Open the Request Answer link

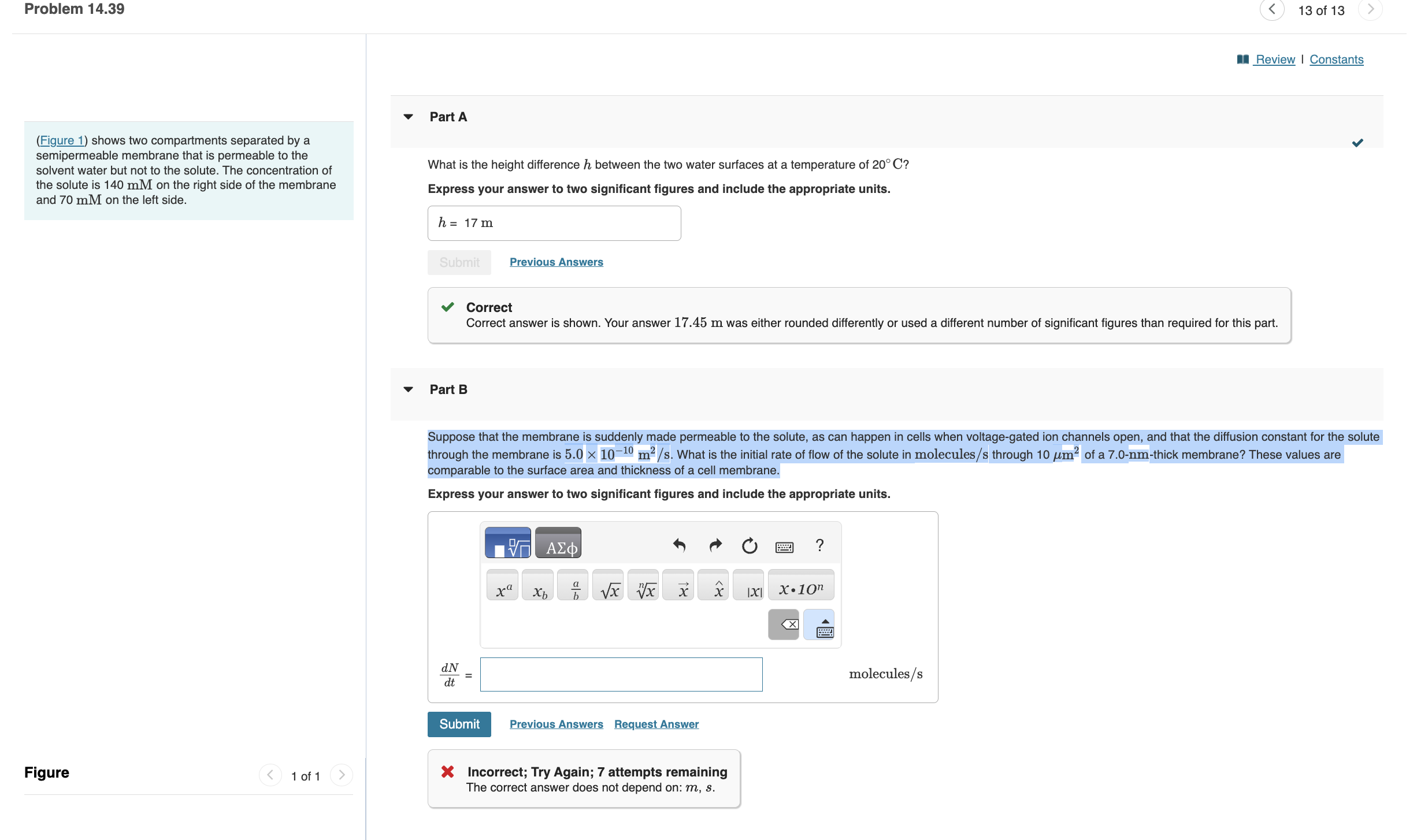(656, 724)
